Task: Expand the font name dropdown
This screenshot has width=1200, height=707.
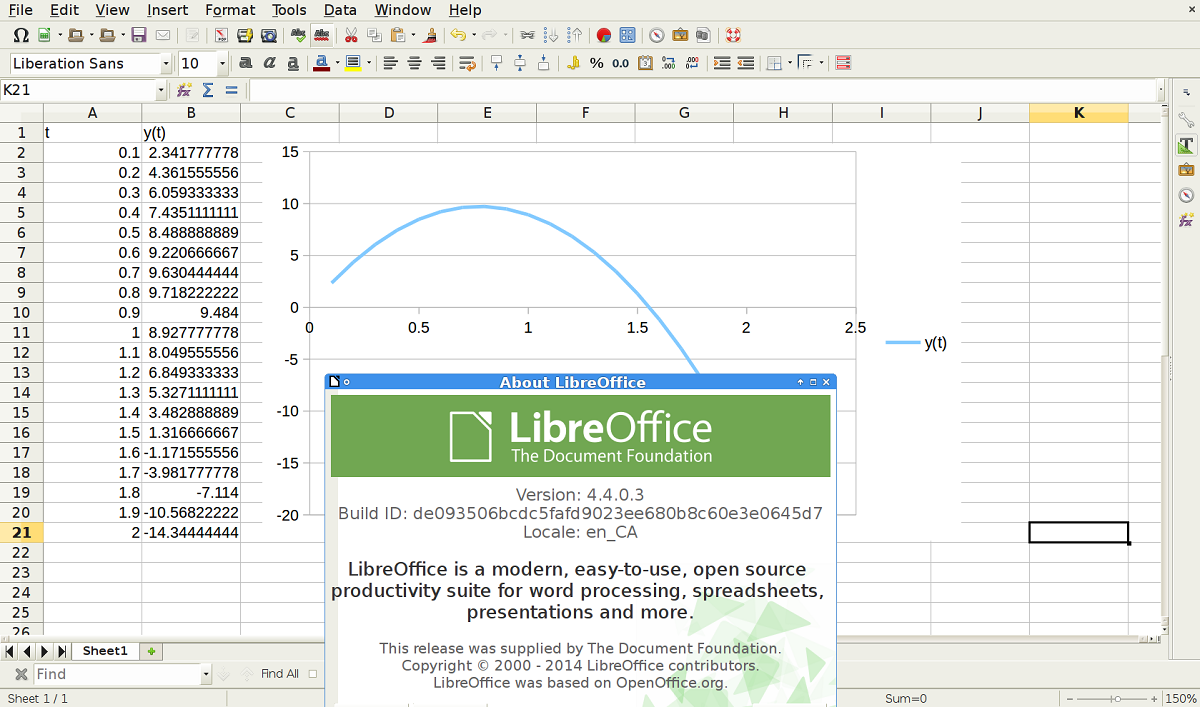Action: 166,63
